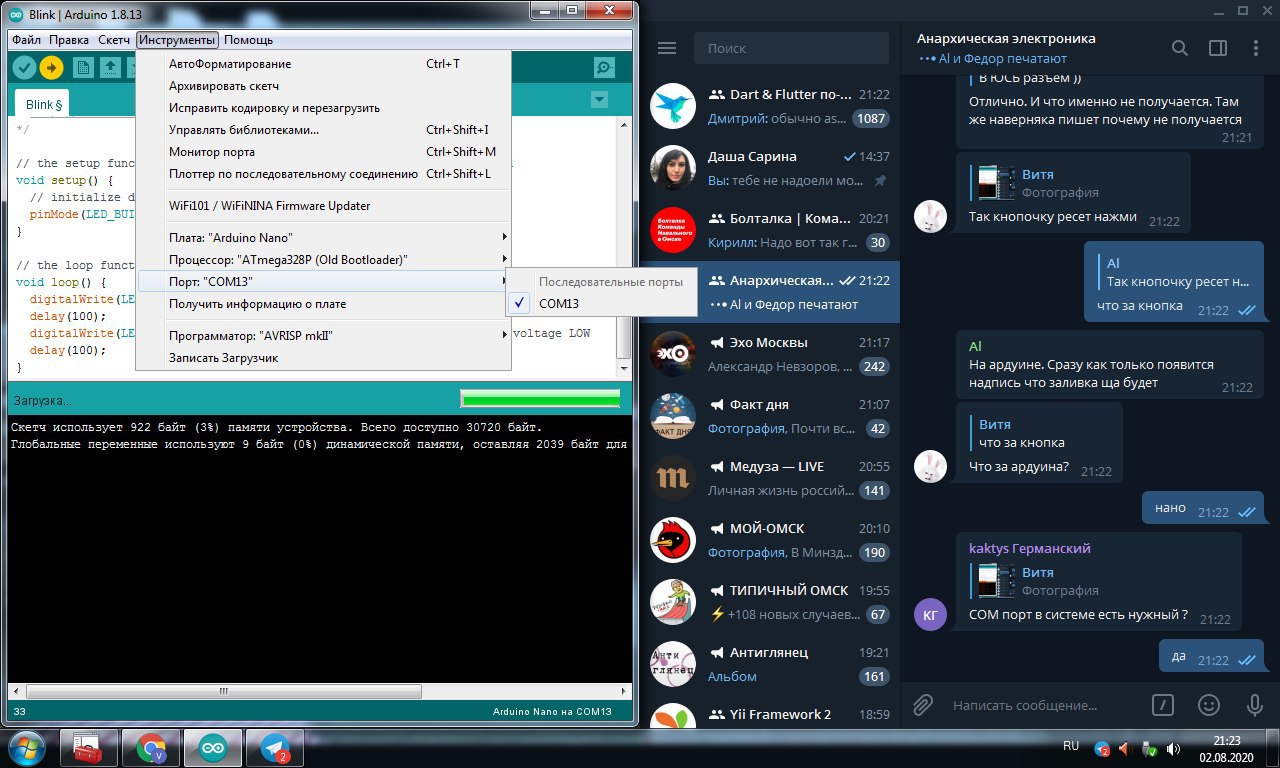Expand Программатор: "AVRISP mkII" submenu
Screen dimensions: 1280x768
pos(323,336)
